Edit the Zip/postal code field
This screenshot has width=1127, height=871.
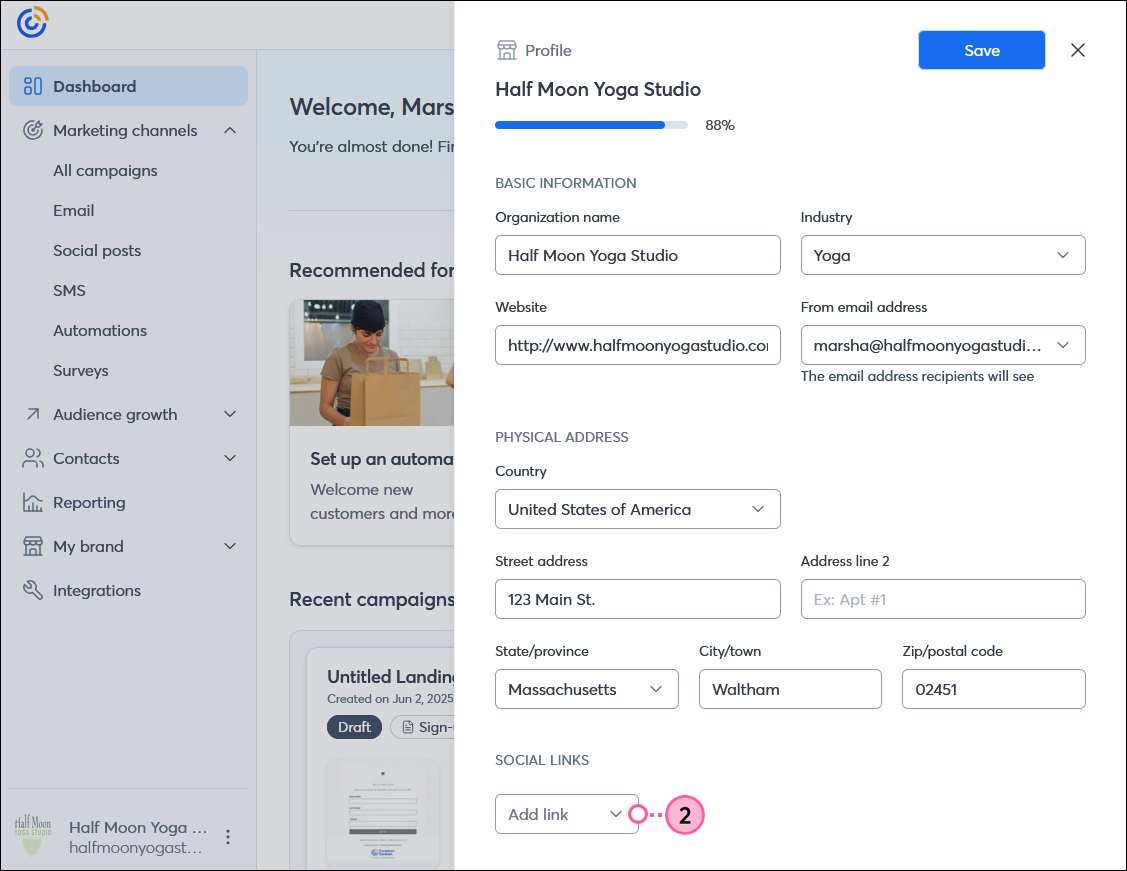(993, 689)
